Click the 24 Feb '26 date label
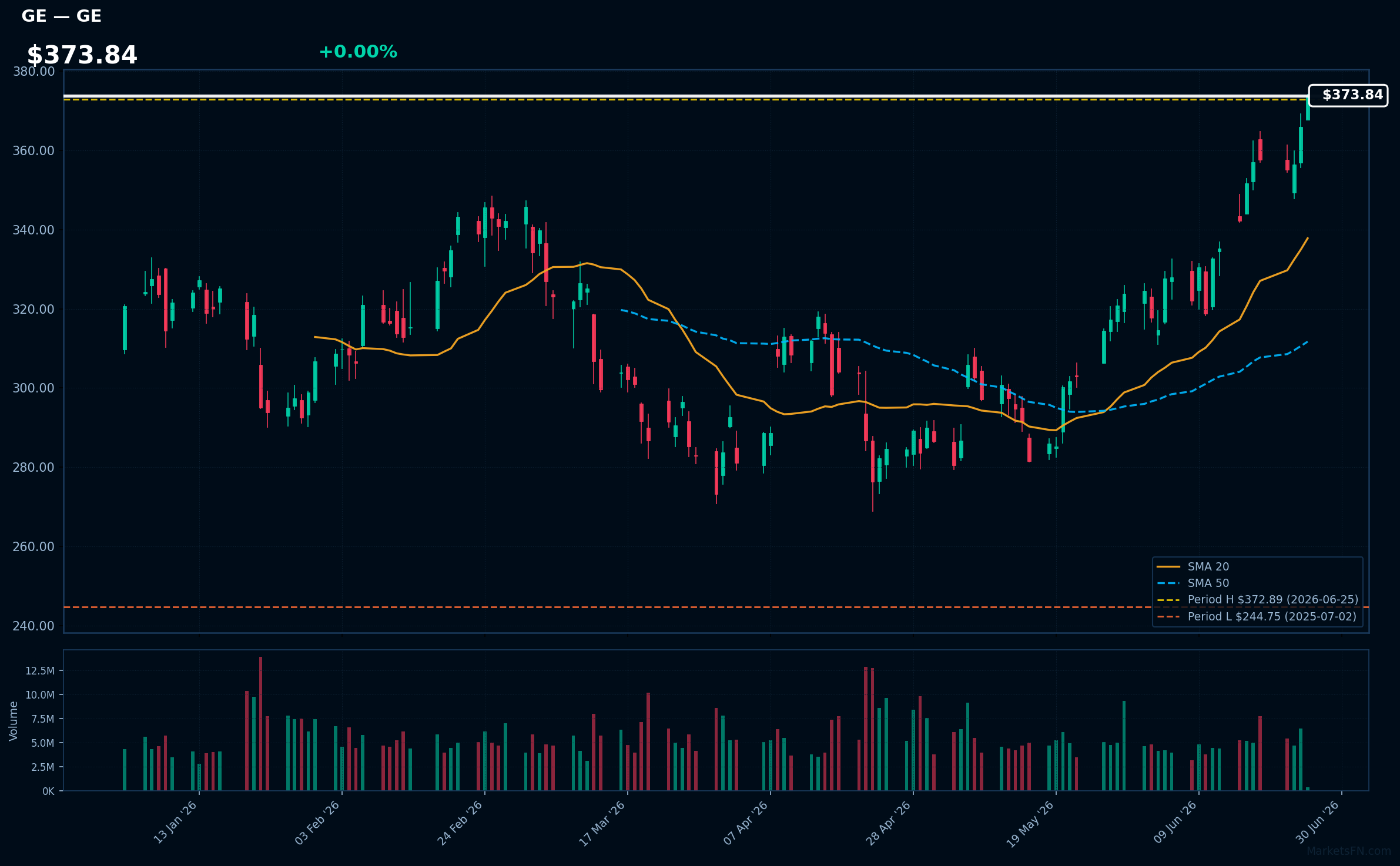The height and width of the screenshot is (866, 1400). pyautogui.click(x=460, y=823)
